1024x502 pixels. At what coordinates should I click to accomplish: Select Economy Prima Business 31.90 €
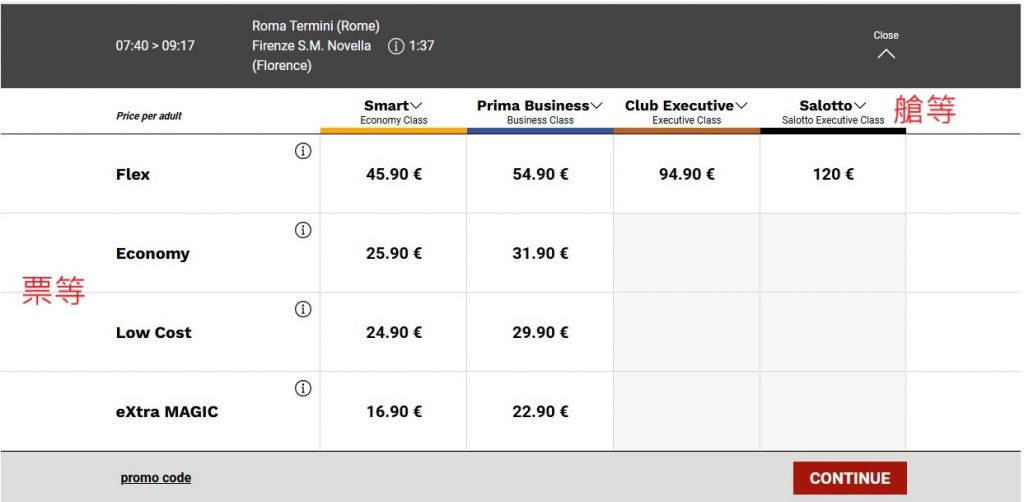click(540, 253)
